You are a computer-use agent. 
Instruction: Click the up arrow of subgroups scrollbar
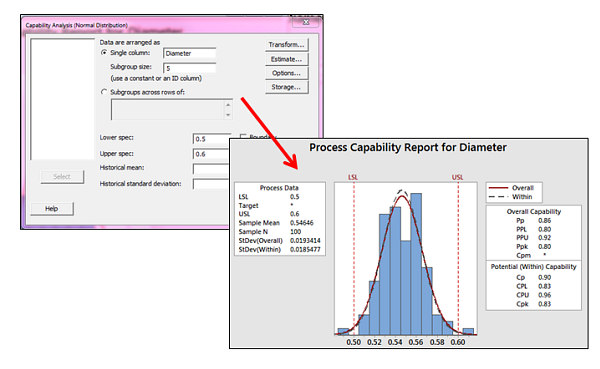[228, 104]
